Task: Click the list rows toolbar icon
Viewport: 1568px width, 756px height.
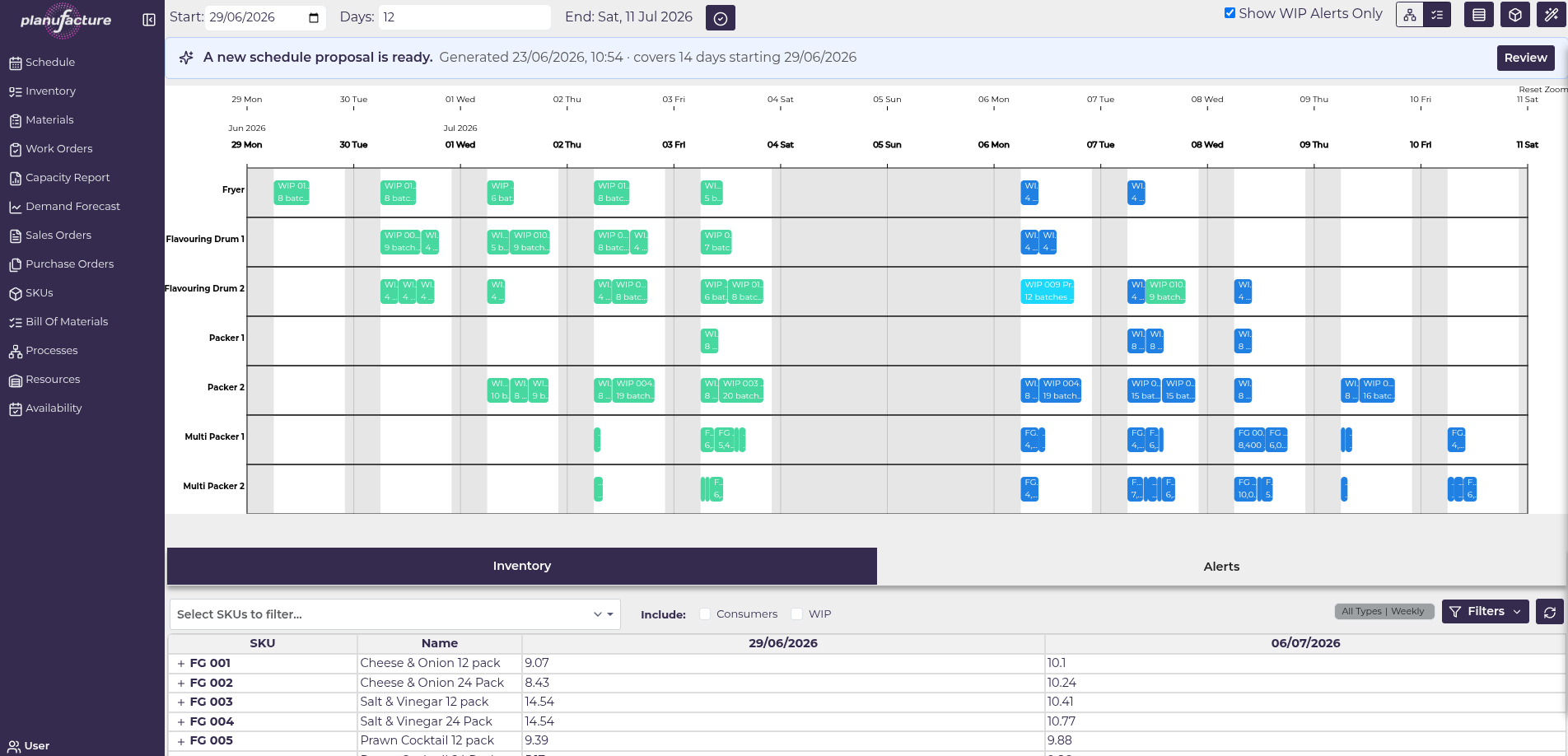Action: [x=1479, y=14]
